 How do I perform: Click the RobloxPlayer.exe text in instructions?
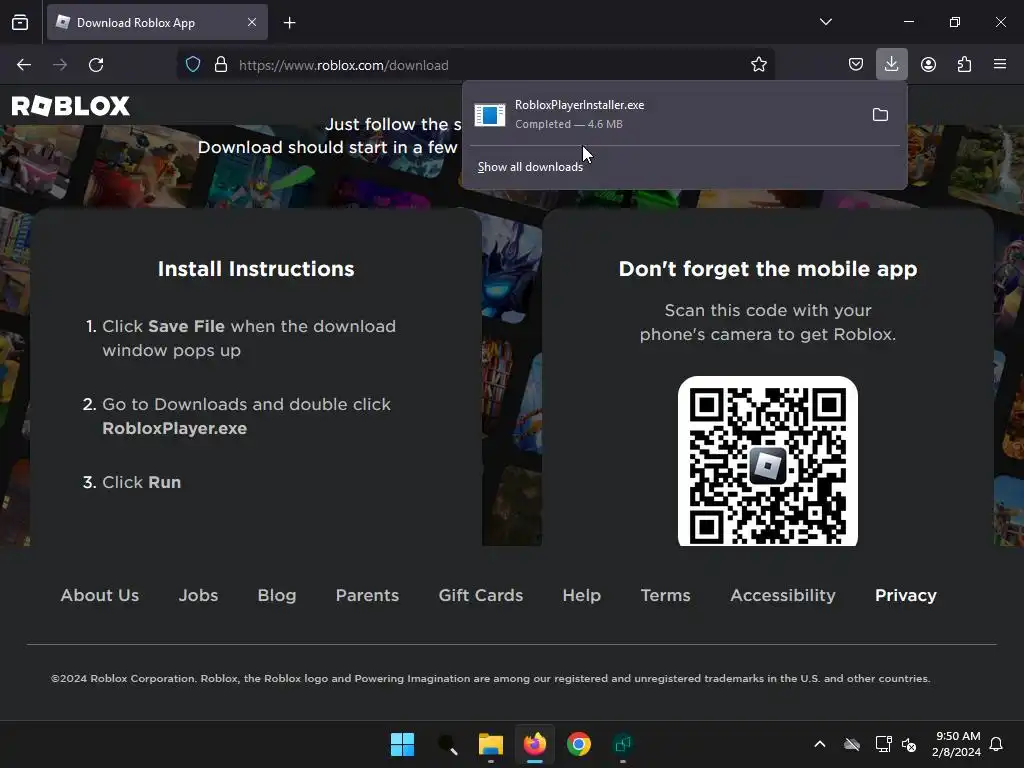point(175,428)
